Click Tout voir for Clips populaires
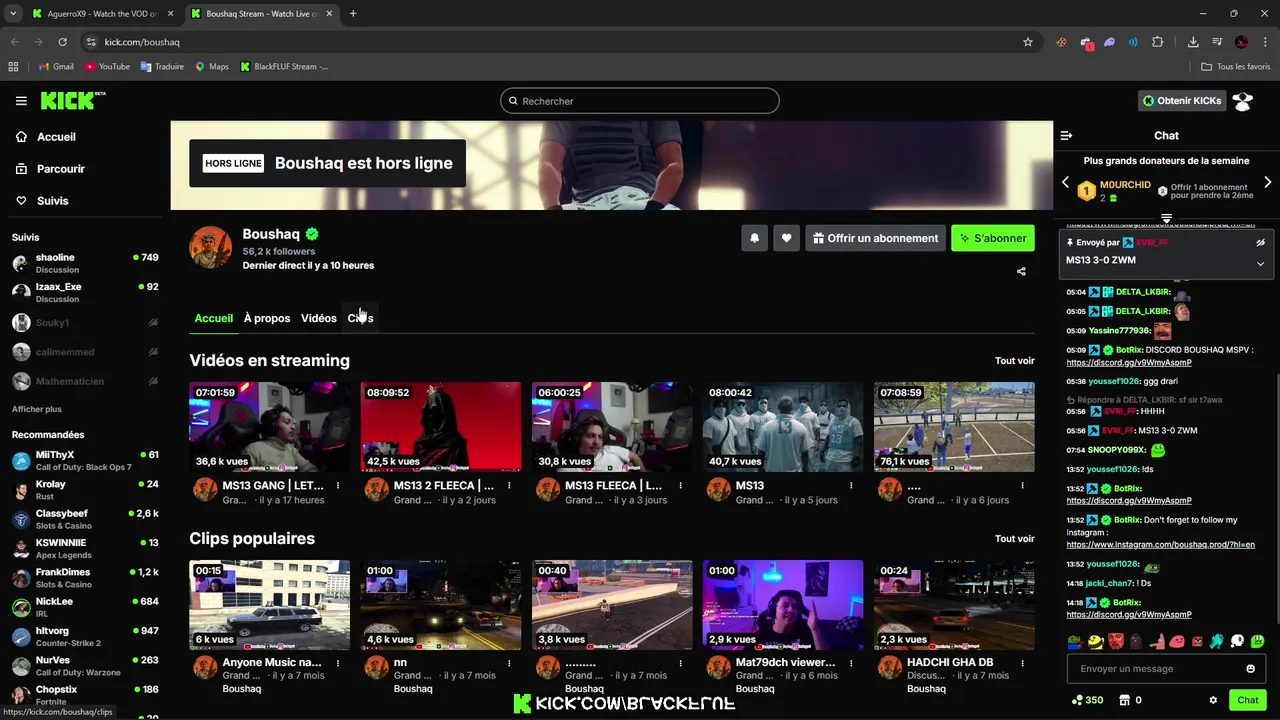The width and height of the screenshot is (1280, 720). point(1014,539)
